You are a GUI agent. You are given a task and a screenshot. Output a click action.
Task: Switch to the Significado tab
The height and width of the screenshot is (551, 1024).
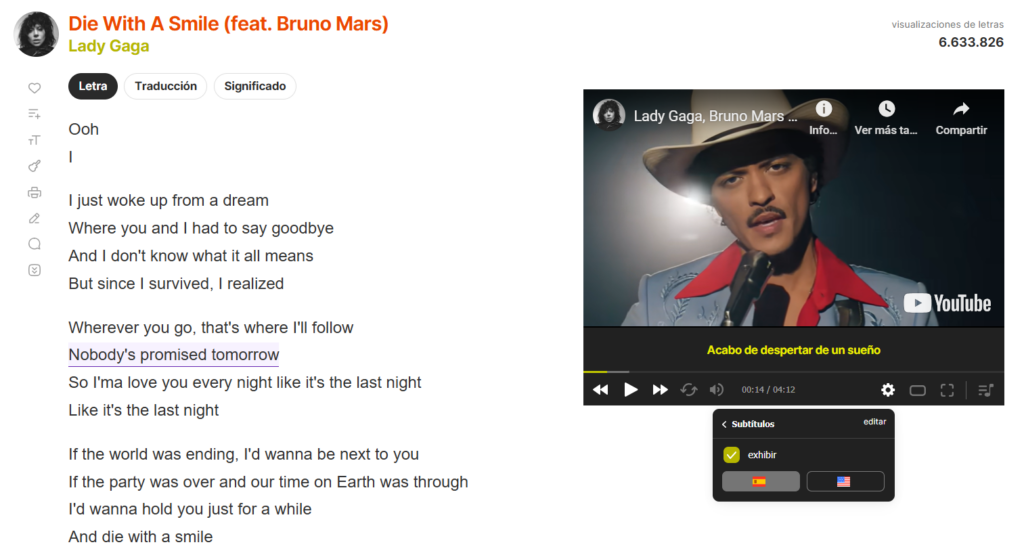click(255, 86)
